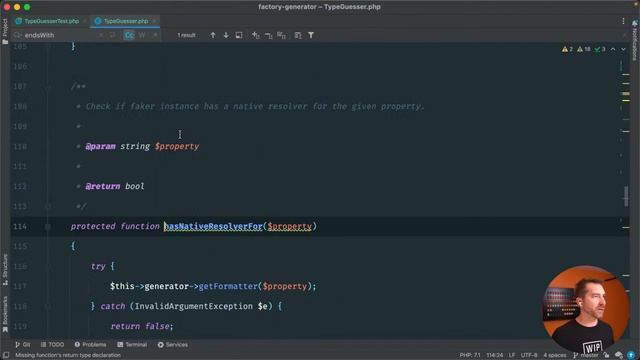The height and width of the screenshot is (360, 640).
Task: Open editor tabs more-options menu
Action: pos(623,21)
